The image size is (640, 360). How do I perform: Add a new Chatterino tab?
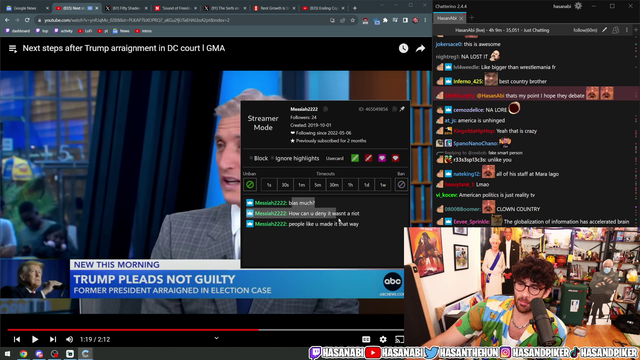pos(472,18)
